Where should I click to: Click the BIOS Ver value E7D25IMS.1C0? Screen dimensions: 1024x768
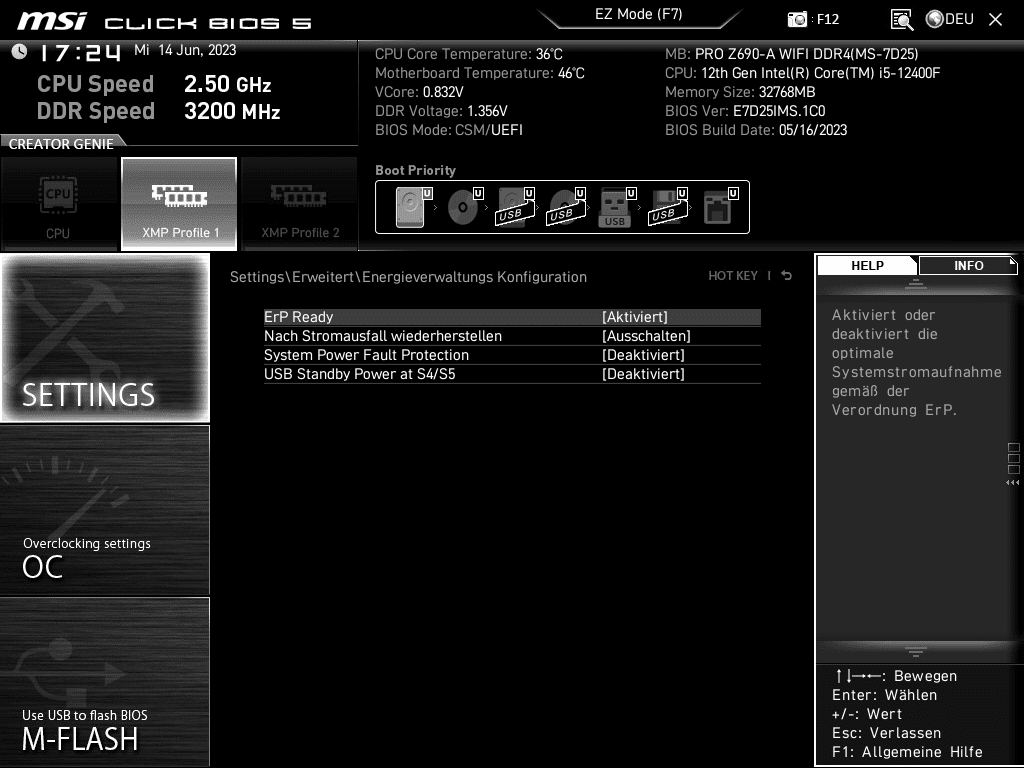click(779, 111)
